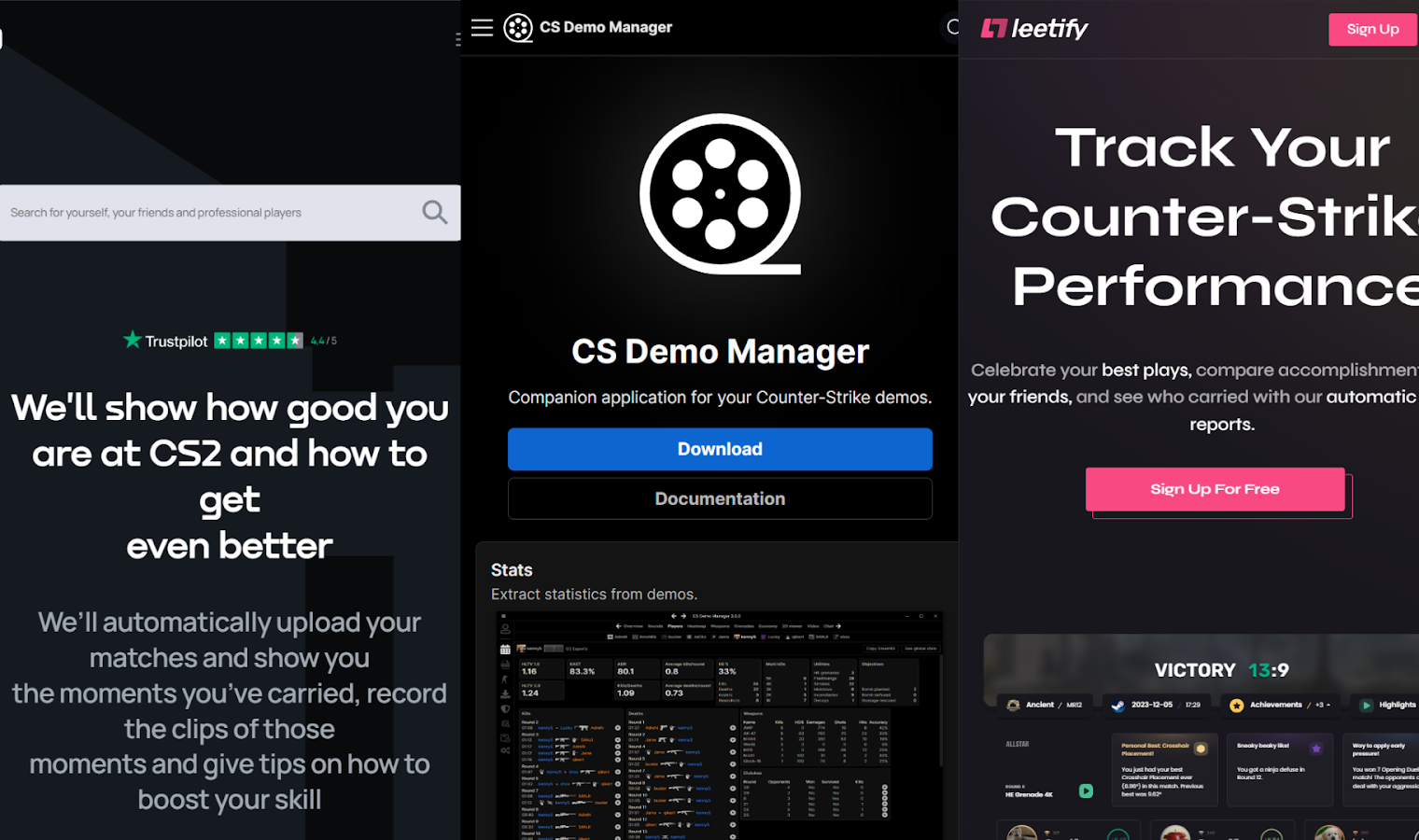Play the HE Grenade 4K highlight clip
Screen dimensions: 1419x840
tap(1086, 791)
